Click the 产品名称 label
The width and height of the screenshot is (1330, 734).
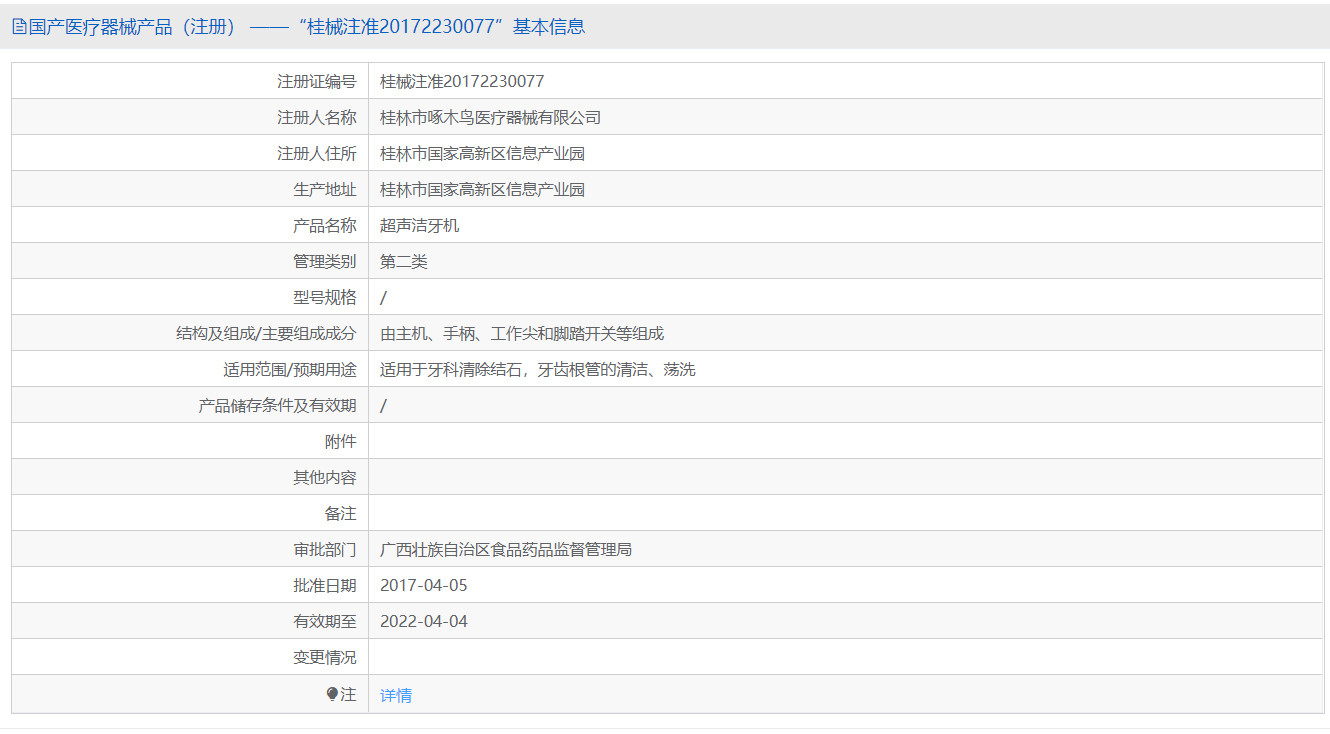point(324,225)
